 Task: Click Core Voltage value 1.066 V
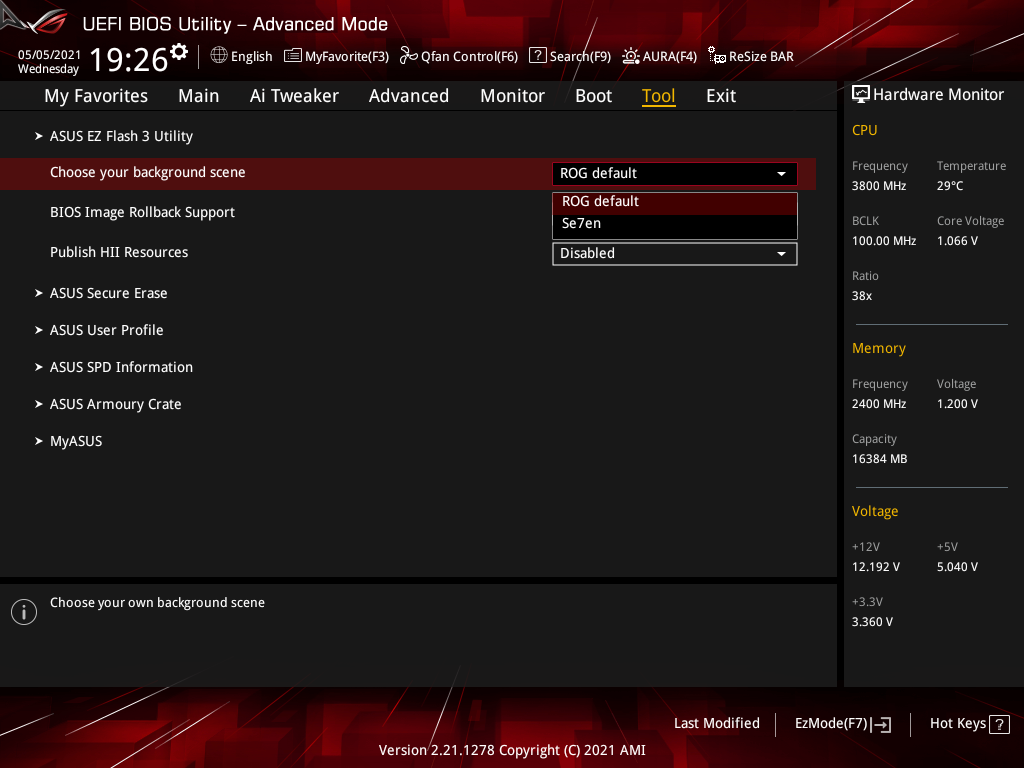pyautogui.click(x=957, y=241)
